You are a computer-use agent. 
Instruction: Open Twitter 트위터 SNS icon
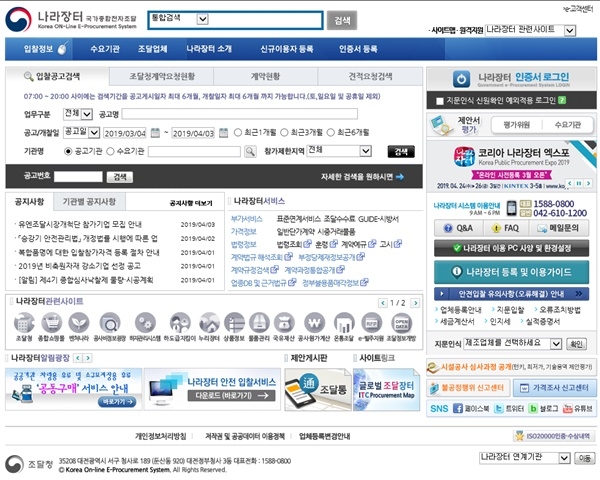[499, 408]
